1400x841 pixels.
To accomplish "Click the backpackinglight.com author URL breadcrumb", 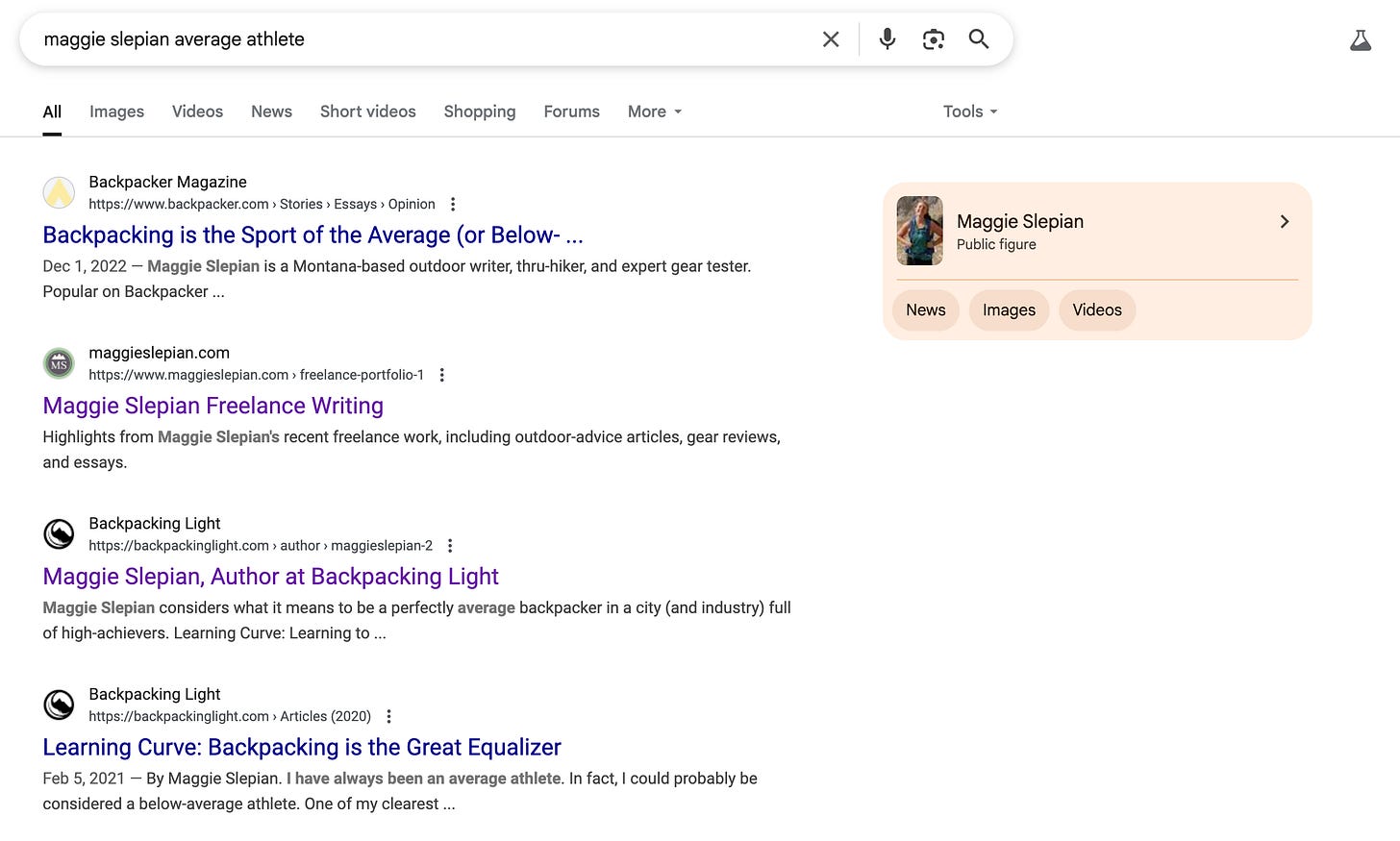I will 261,546.
